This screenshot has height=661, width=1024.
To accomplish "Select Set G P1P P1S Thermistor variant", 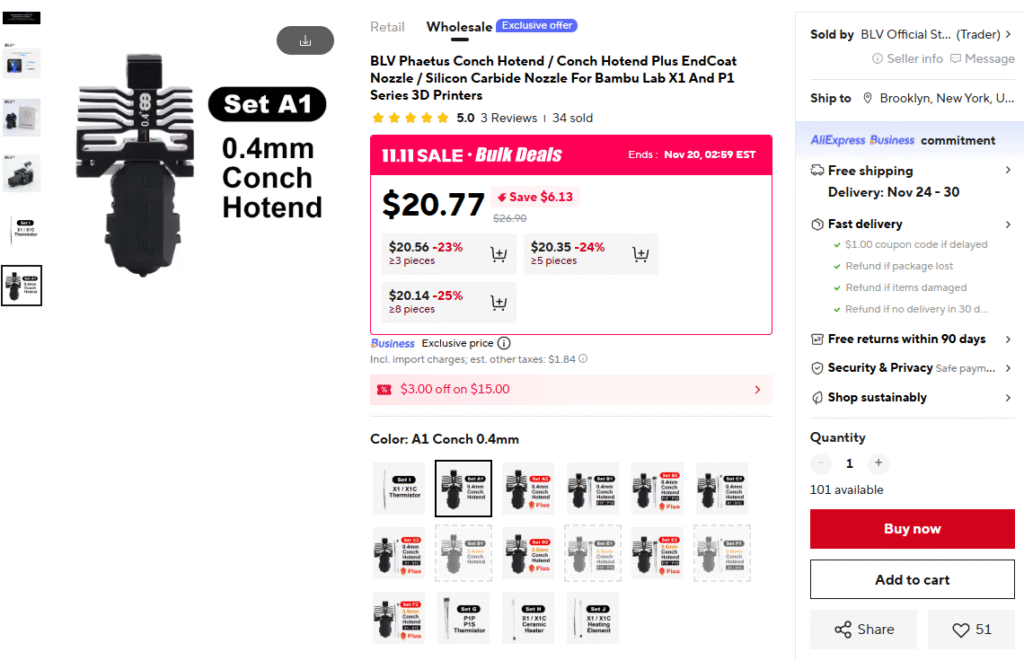I will tap(463, 618).
